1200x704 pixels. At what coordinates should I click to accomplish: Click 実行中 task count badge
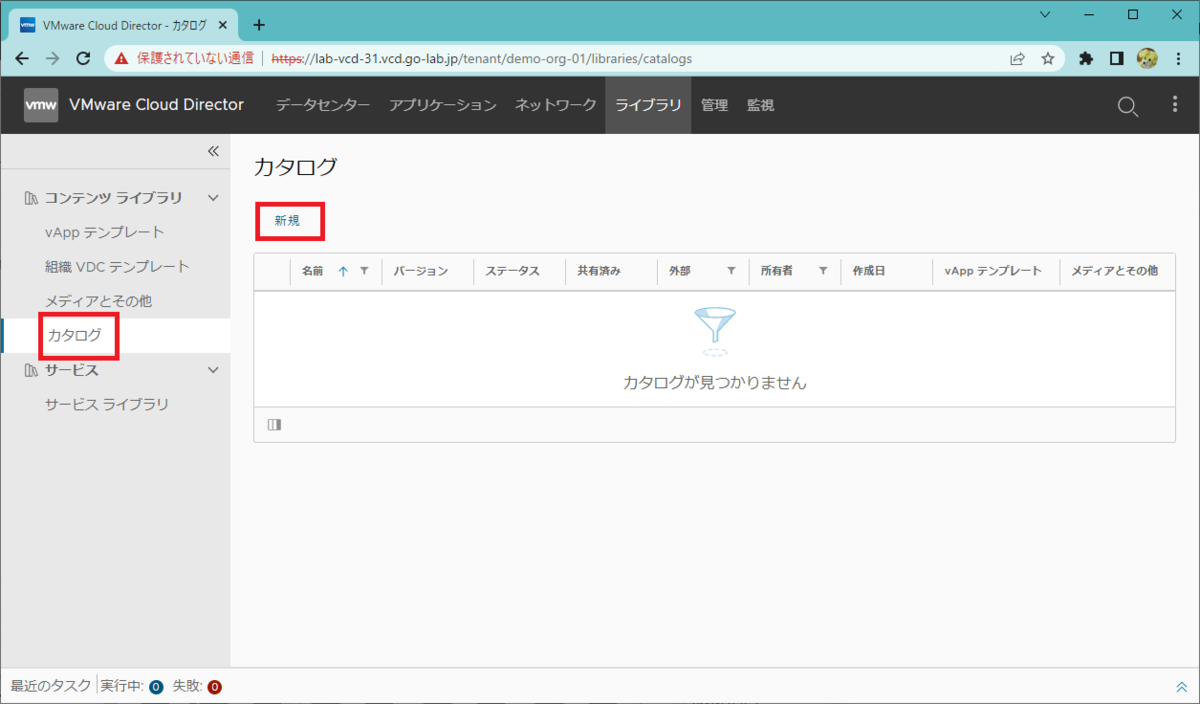click(x=156, y=687)
